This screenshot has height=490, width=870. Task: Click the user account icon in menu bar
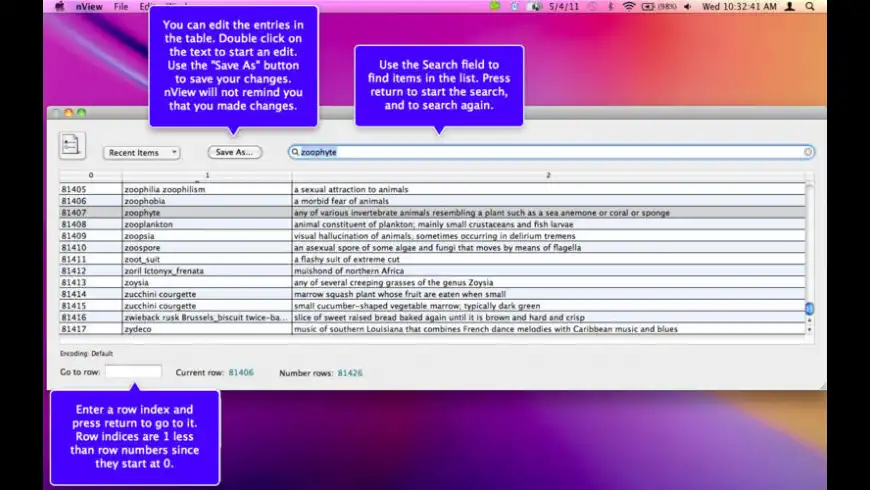click(x=790, y=7)
